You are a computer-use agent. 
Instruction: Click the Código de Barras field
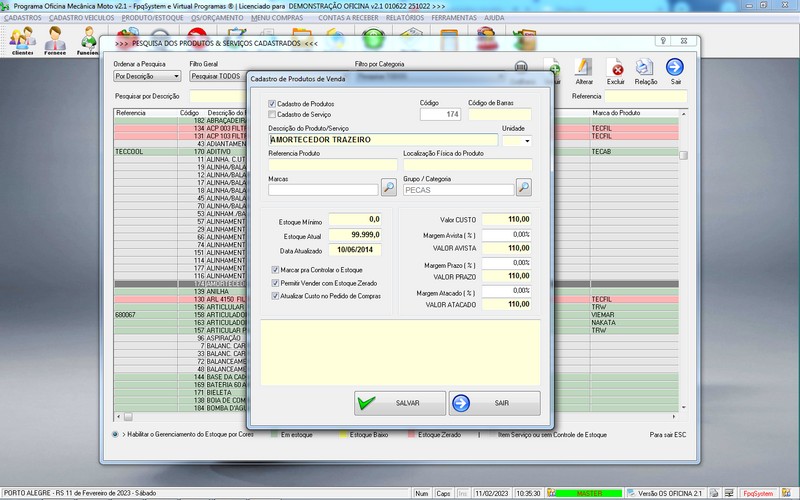pos(499,114)
